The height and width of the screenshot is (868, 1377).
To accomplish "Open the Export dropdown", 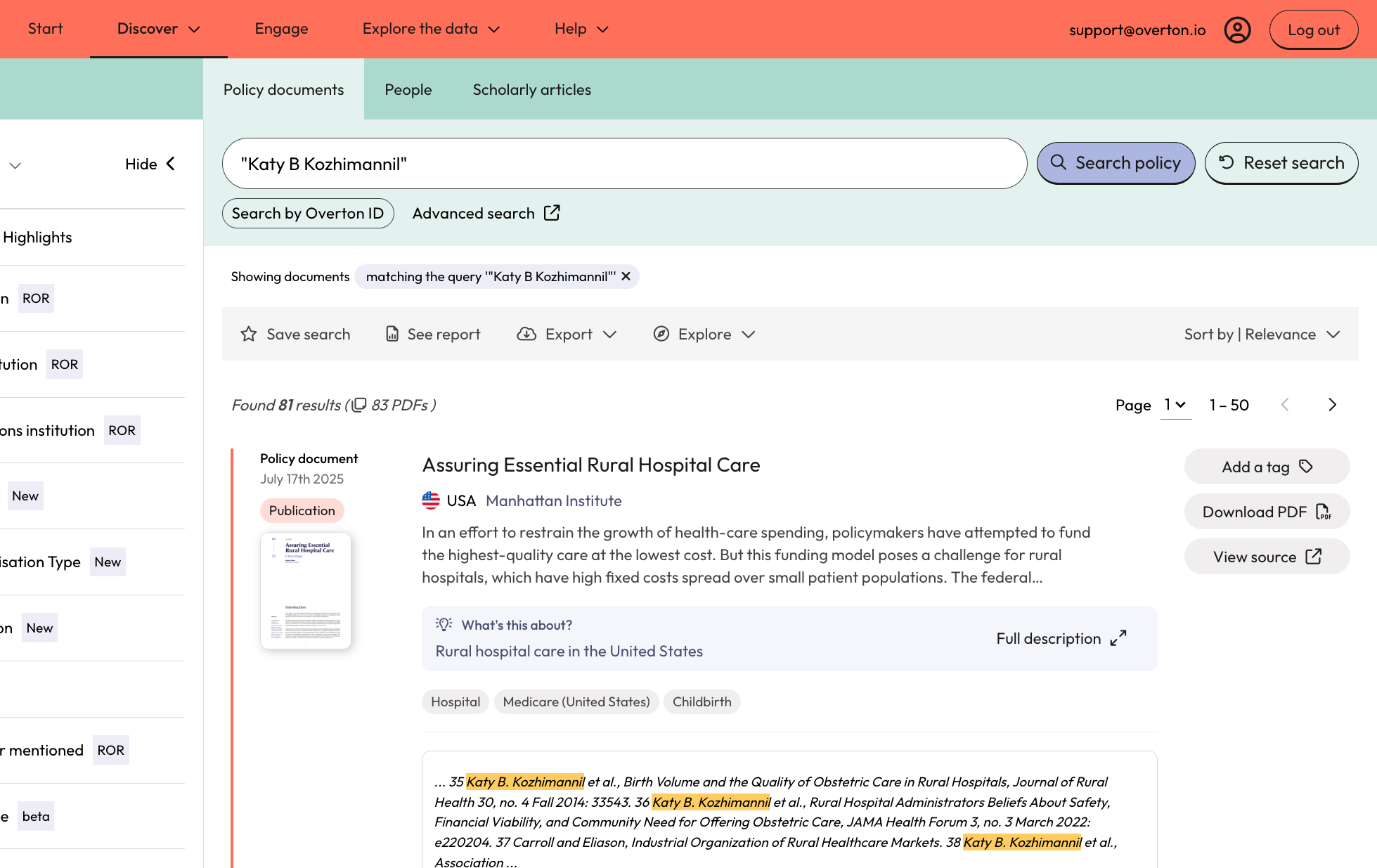I will (567, 334).
